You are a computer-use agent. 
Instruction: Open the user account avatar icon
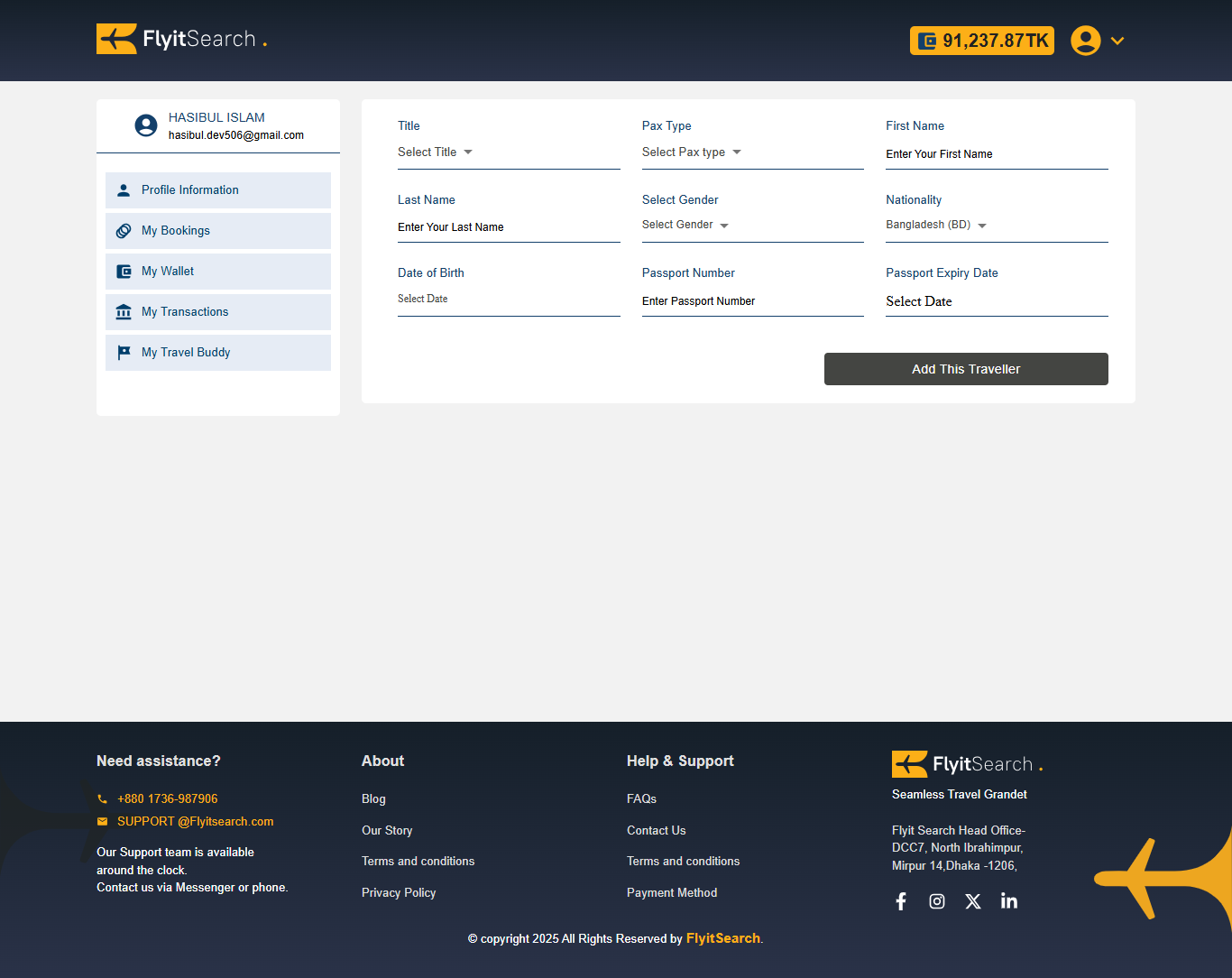[1086, 41]
